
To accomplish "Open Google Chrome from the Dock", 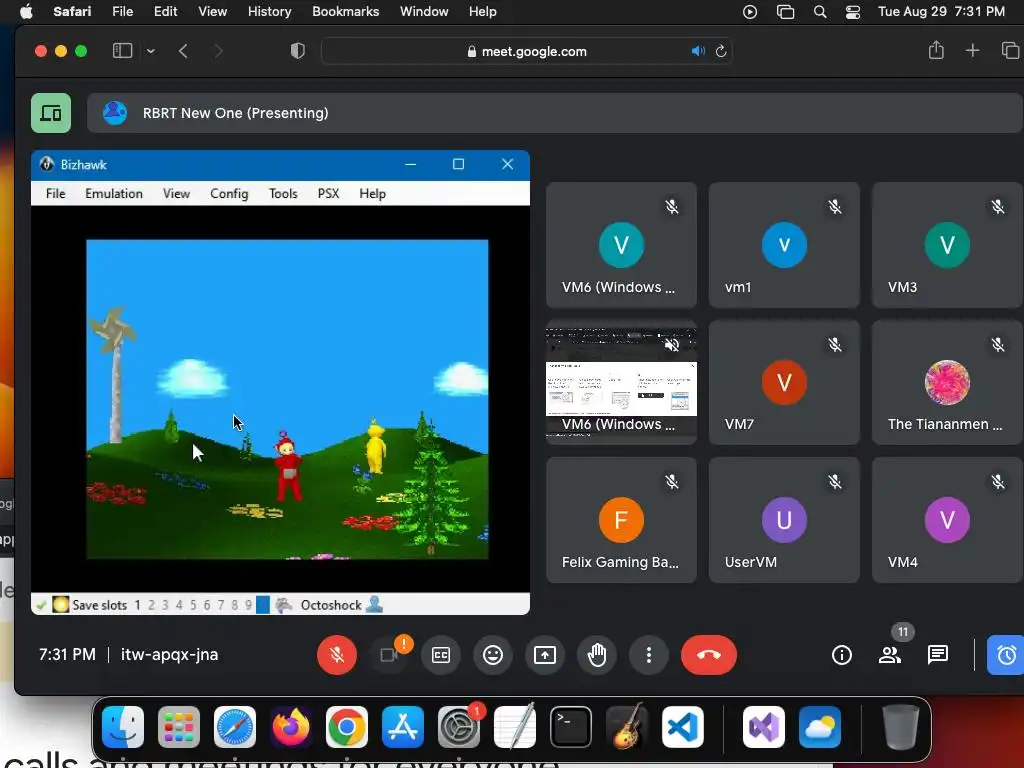I will (x=347, y=727).
